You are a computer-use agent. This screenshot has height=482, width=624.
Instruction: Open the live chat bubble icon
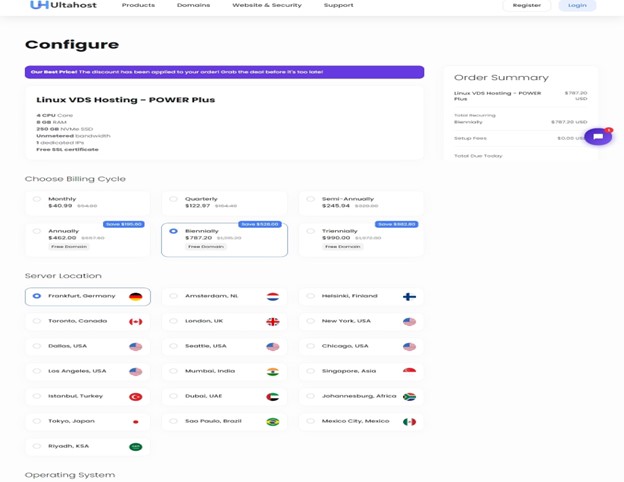click(598, 137)
